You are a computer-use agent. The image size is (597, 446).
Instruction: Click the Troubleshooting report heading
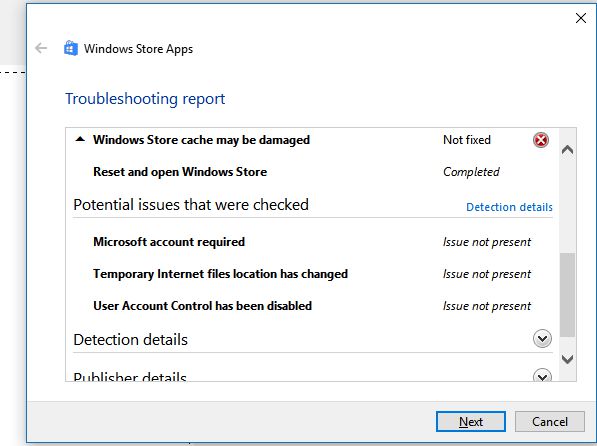coord(145,99)
